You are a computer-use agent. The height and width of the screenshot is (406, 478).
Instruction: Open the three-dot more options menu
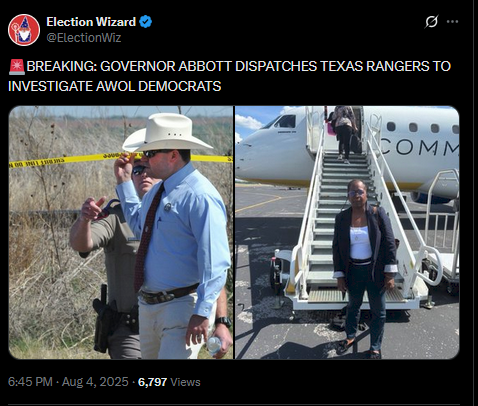pyautogui.click(x=452, y=22)
